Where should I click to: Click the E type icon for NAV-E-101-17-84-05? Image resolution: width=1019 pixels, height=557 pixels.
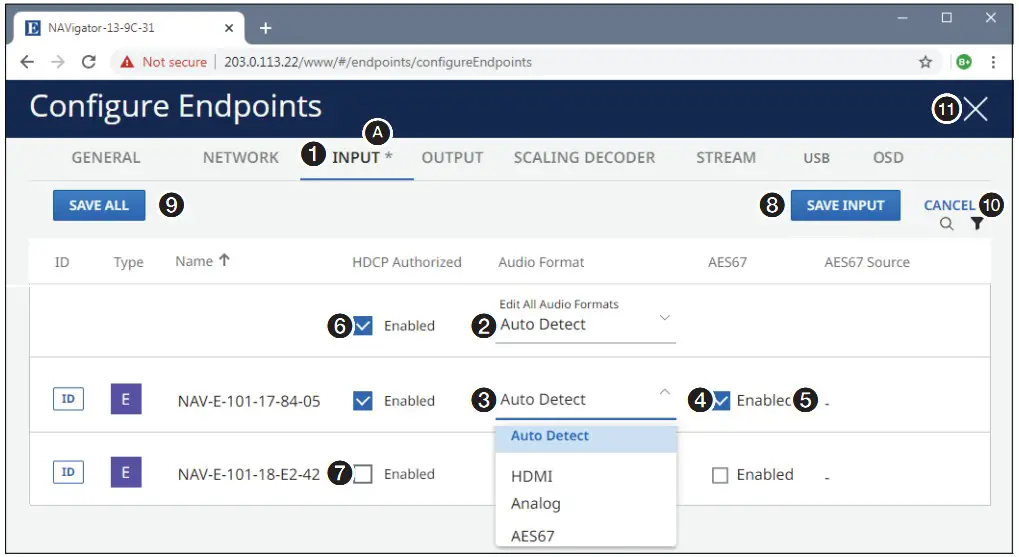pyautogui.click(x=126, y=399)
